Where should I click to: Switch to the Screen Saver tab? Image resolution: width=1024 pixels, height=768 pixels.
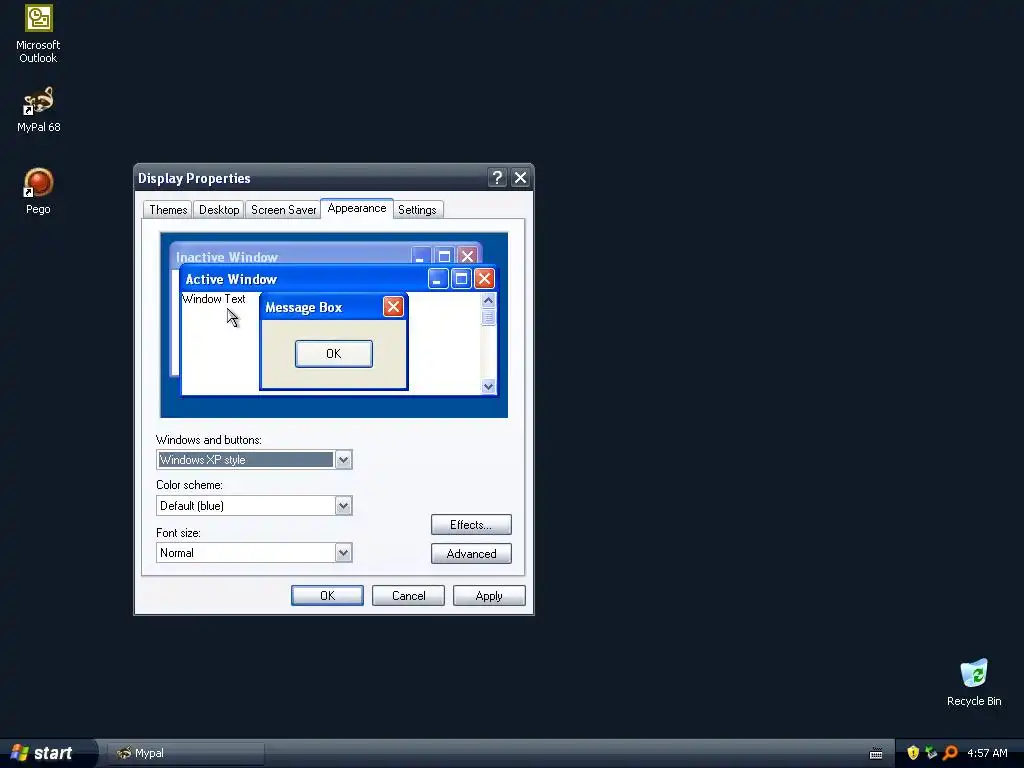[x=283, y=210]
